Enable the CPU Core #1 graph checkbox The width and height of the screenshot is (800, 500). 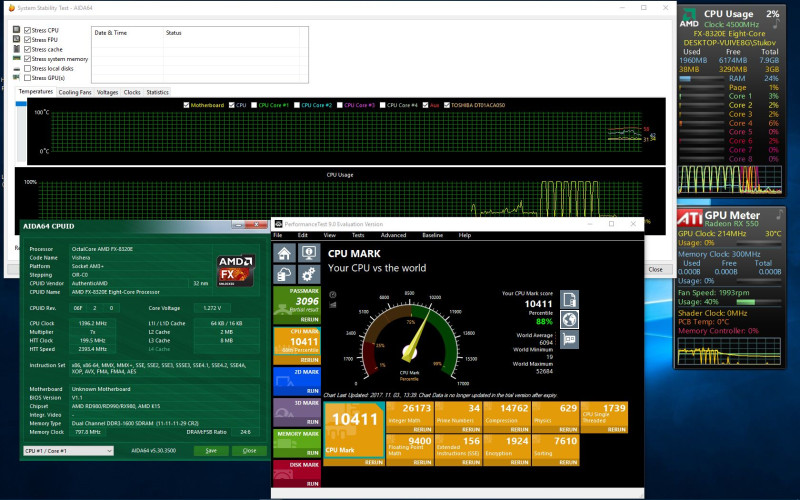[x=254, y=105]
